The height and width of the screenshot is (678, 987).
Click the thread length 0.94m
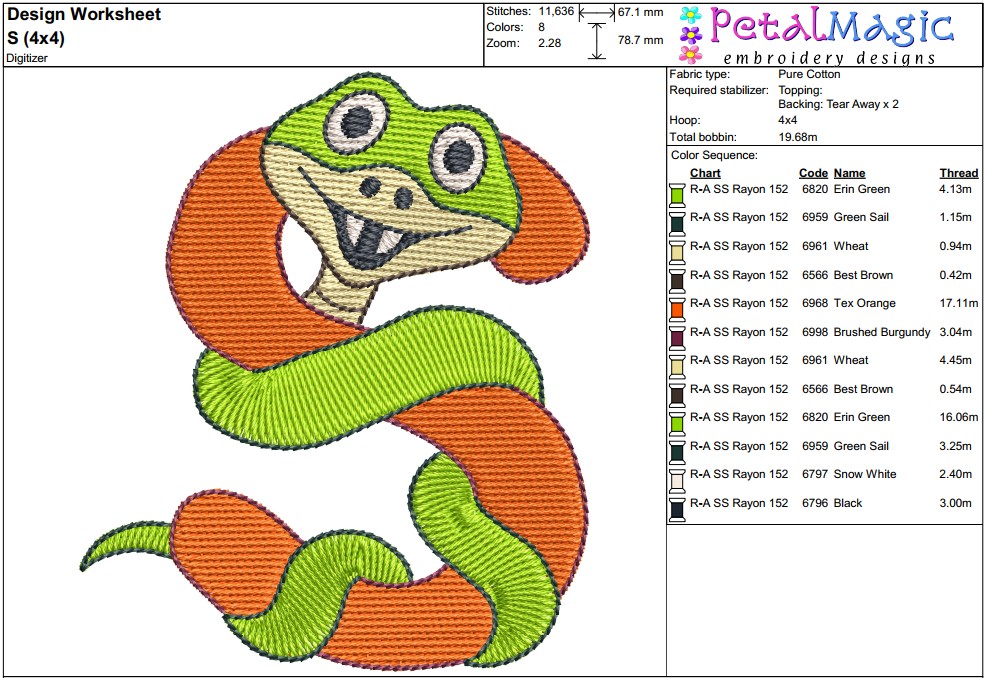[955, 246]
